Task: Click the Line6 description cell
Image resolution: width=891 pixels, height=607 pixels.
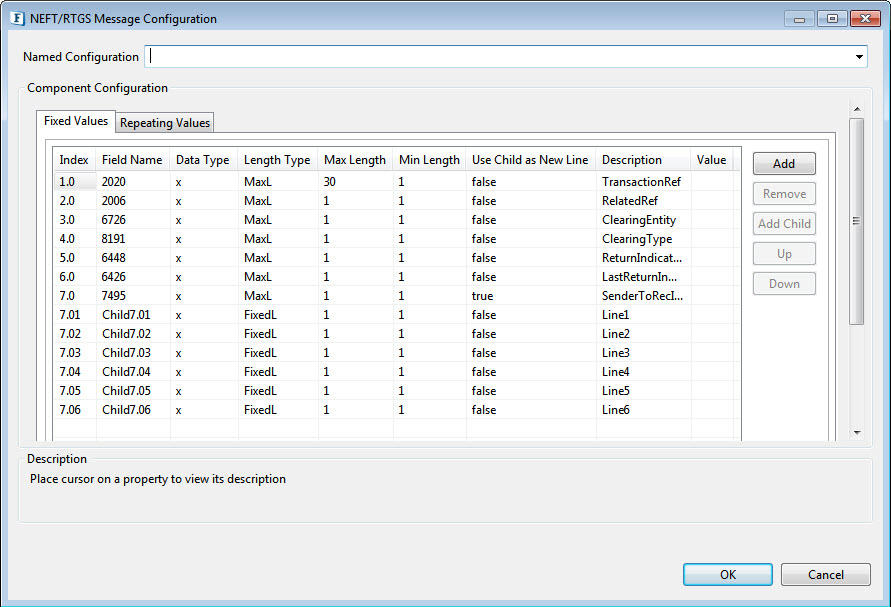Action: pos(615,410)
